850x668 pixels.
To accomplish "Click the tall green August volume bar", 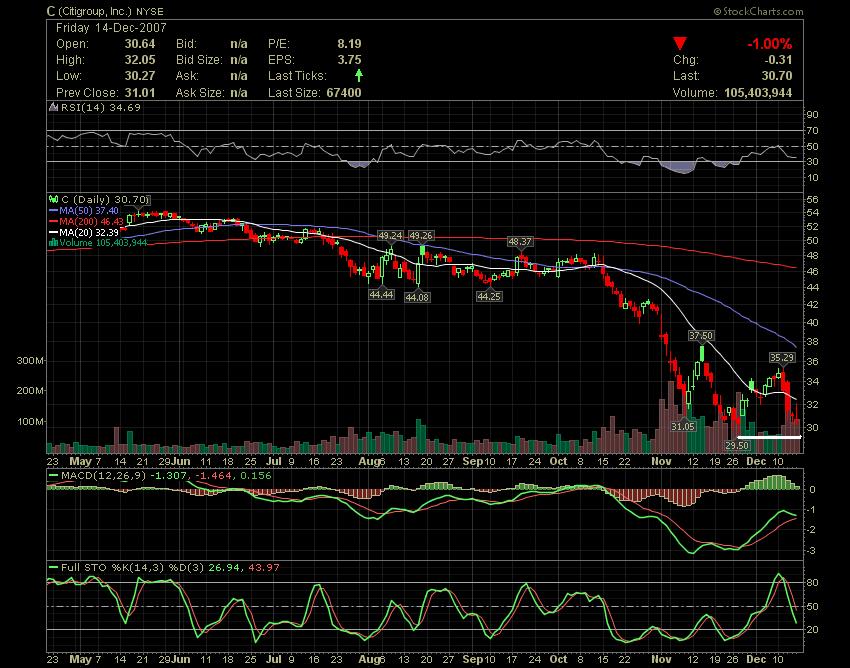I will pyautogui.click(x=418, y=436).
